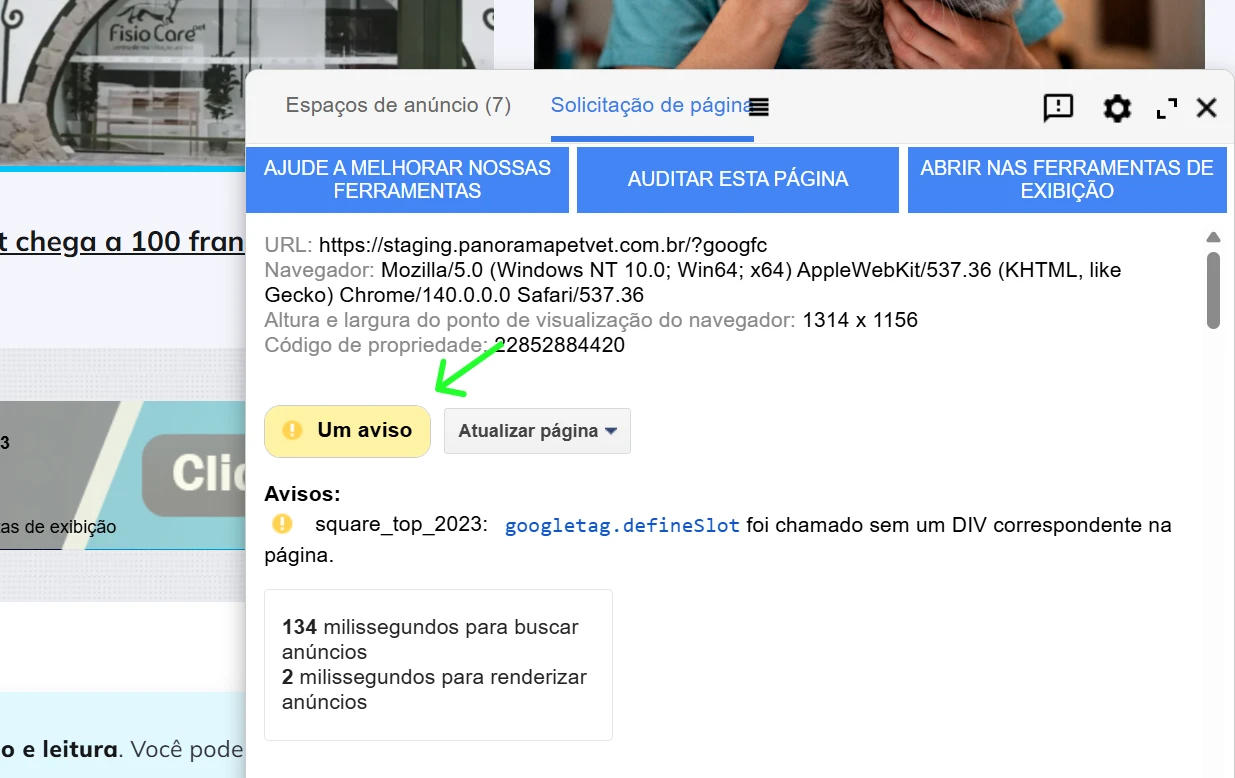Click Abrir nas ferramentas de exibição

[x=1066, y=180]
